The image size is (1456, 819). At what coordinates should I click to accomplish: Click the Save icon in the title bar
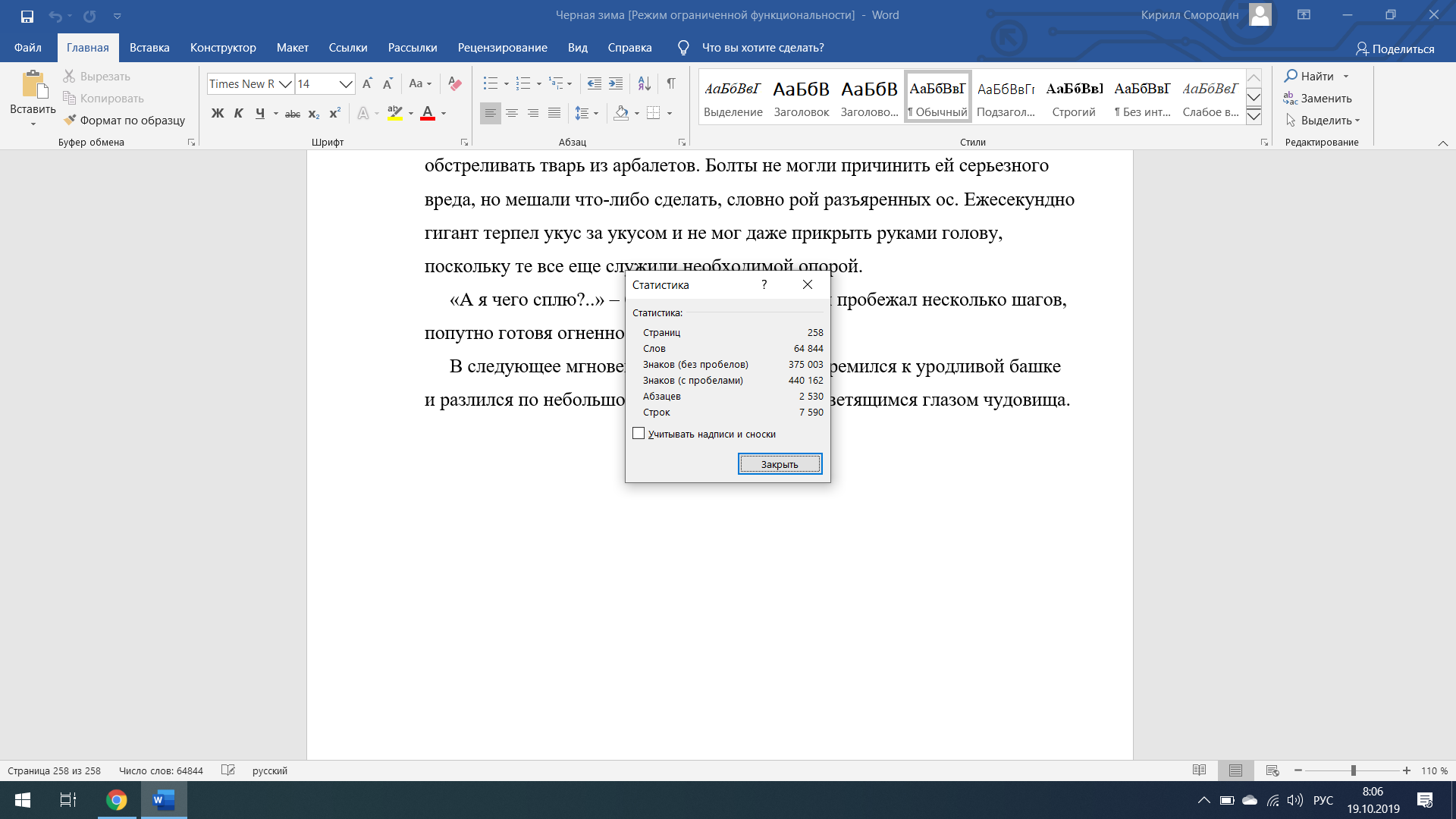coord(27,15)
